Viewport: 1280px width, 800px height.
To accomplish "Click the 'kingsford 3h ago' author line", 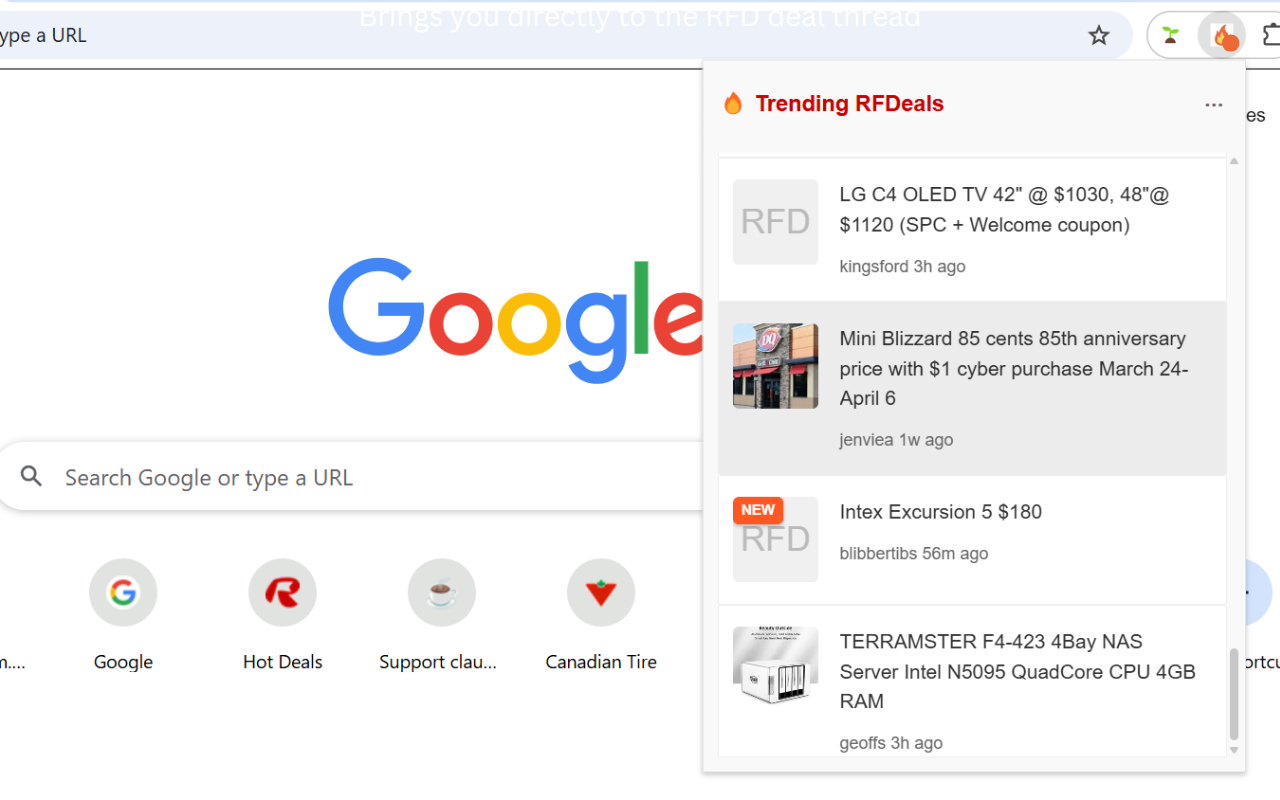I will pos(902,266).
